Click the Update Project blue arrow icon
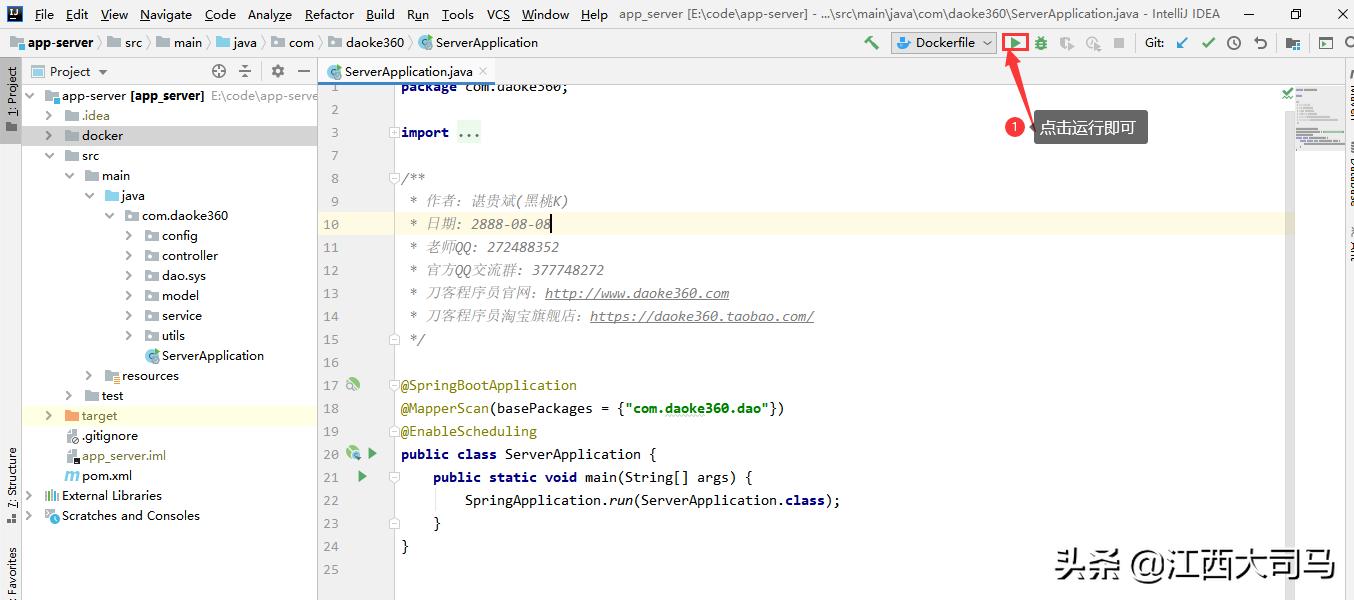The image size is (1354, 600). pyautogui.click(x=1181, y=42)
